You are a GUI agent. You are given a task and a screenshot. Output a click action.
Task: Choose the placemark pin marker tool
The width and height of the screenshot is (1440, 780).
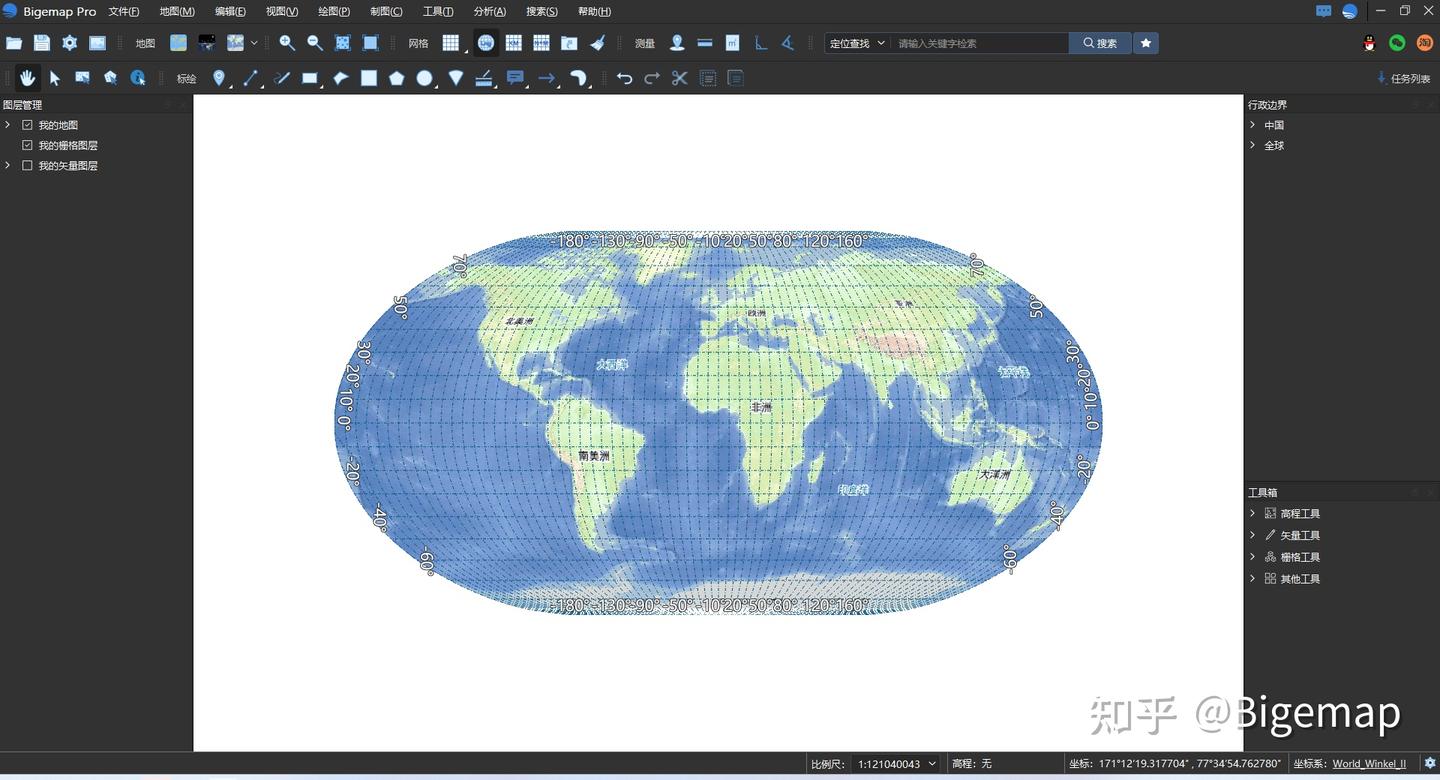(x=219, y=78)
